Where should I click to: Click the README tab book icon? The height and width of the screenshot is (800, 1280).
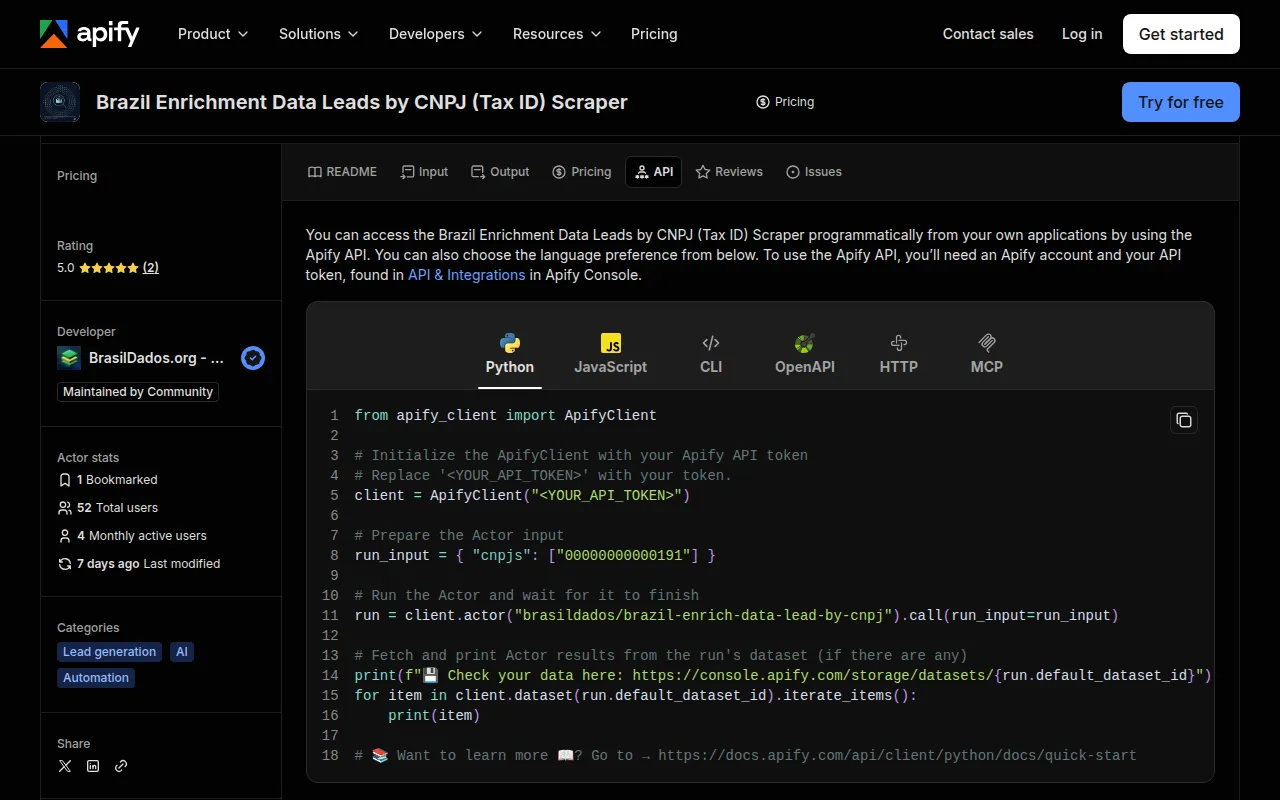click(315, 172)
